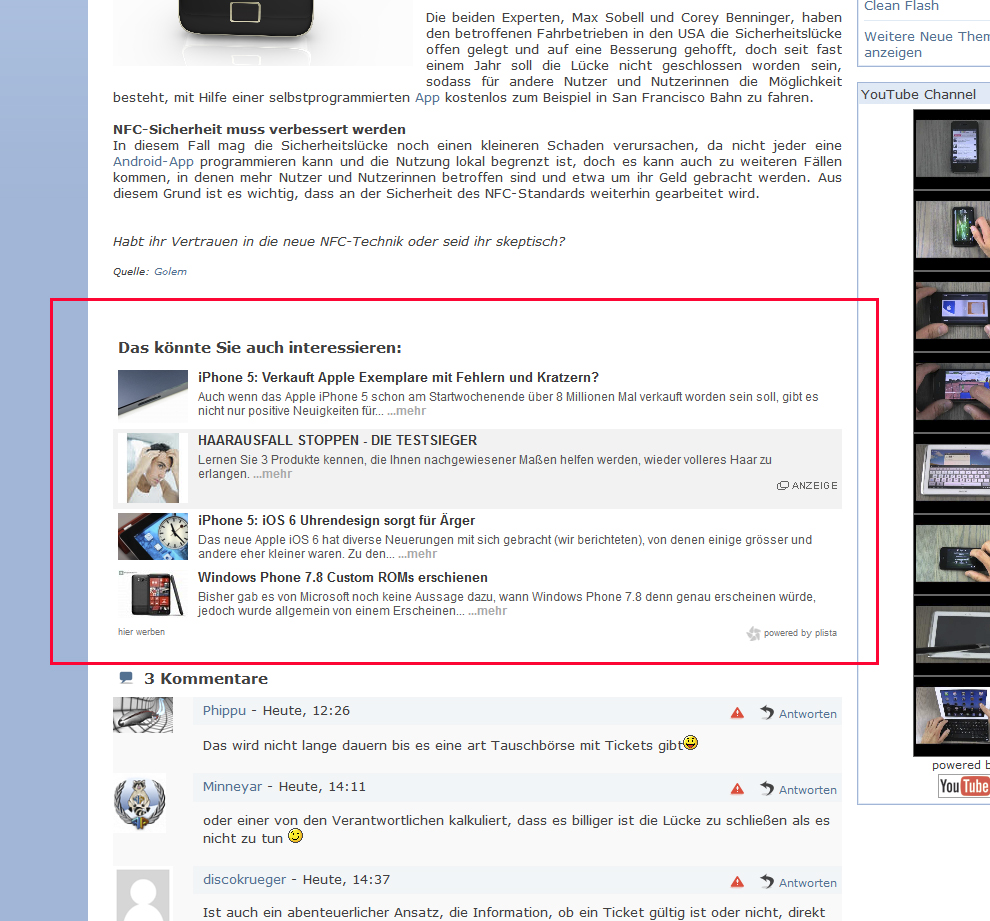Open the HAARAUSFALL STOPPEN ad headline
This screenshot has width=990, height=921.
[337, 440]
